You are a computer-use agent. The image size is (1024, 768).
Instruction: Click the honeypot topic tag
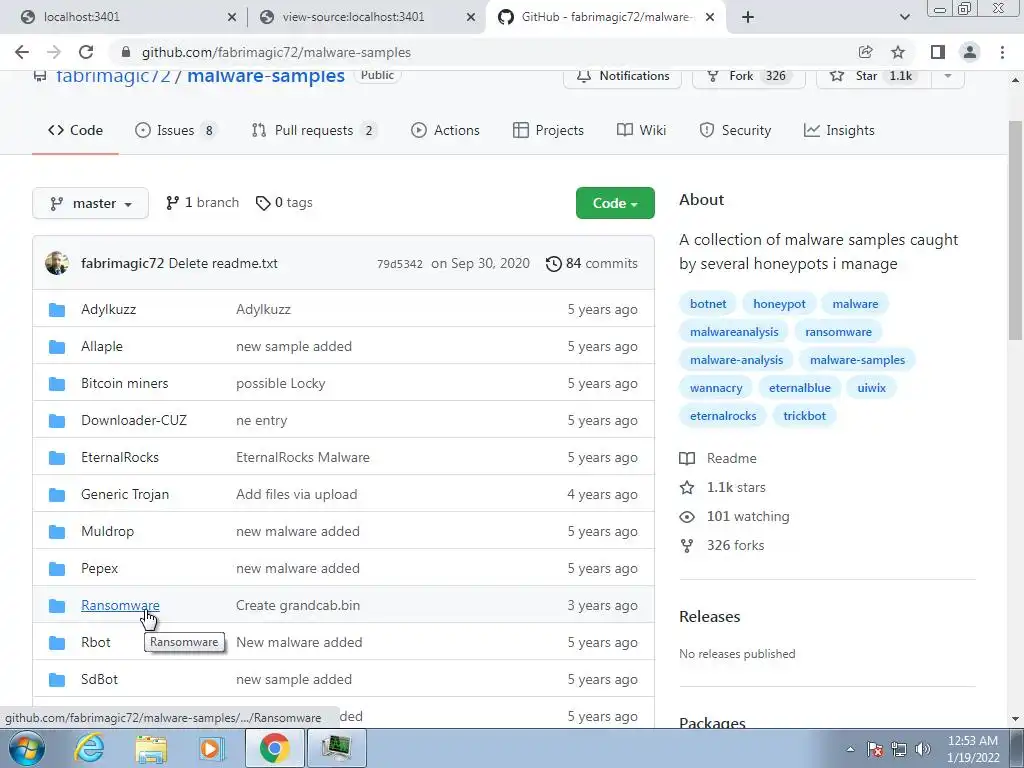point(779,304)
